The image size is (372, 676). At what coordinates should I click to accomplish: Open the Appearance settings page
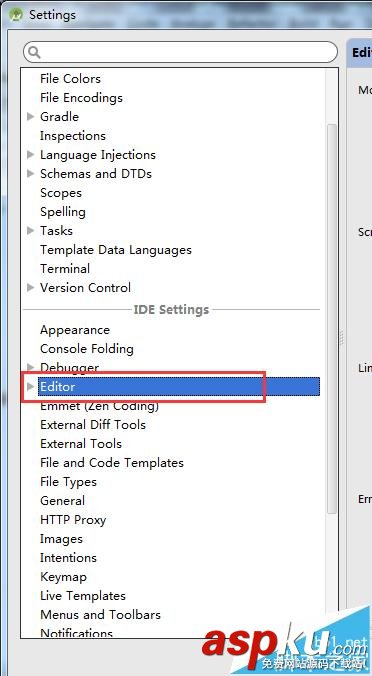coord(75,330)
